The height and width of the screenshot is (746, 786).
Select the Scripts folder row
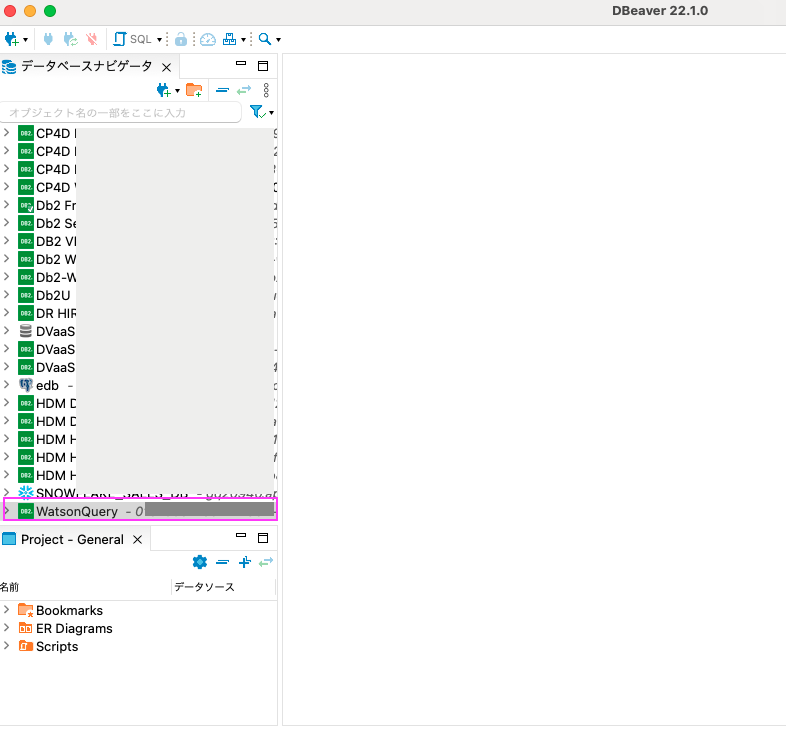point(139,647)
